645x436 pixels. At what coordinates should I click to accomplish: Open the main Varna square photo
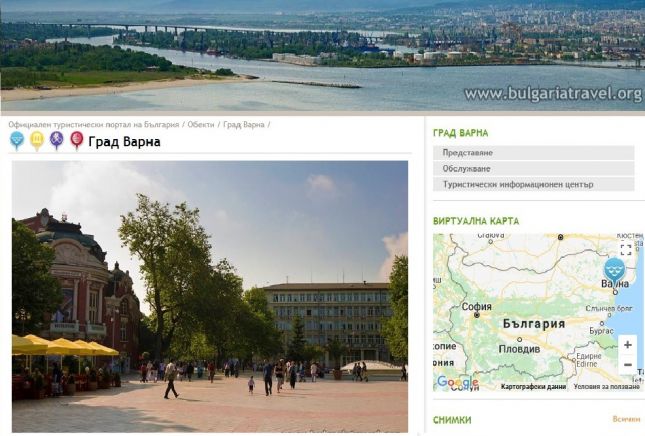[210, 296]
